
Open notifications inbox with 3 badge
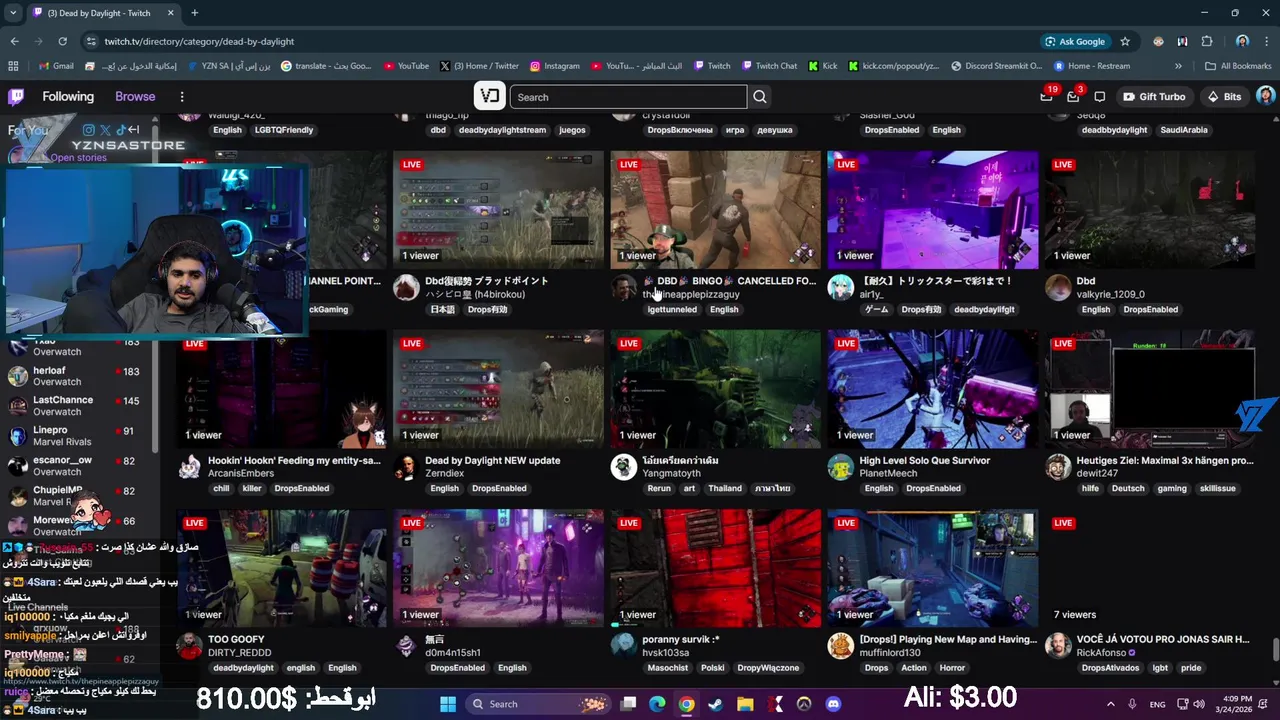coord(1073,96)
